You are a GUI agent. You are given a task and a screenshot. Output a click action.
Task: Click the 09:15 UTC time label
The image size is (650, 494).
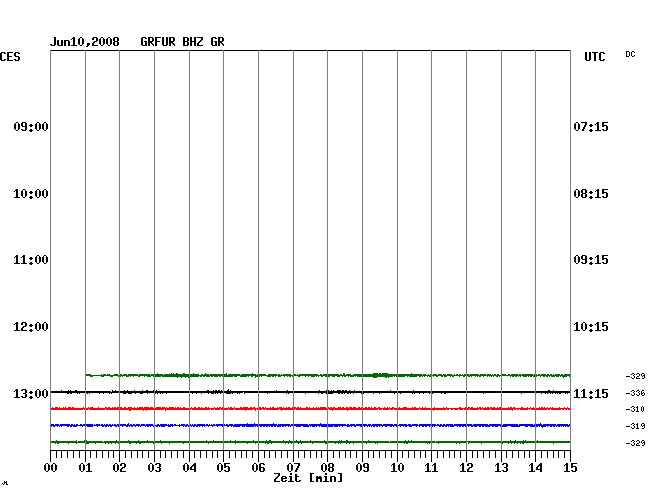591,260
